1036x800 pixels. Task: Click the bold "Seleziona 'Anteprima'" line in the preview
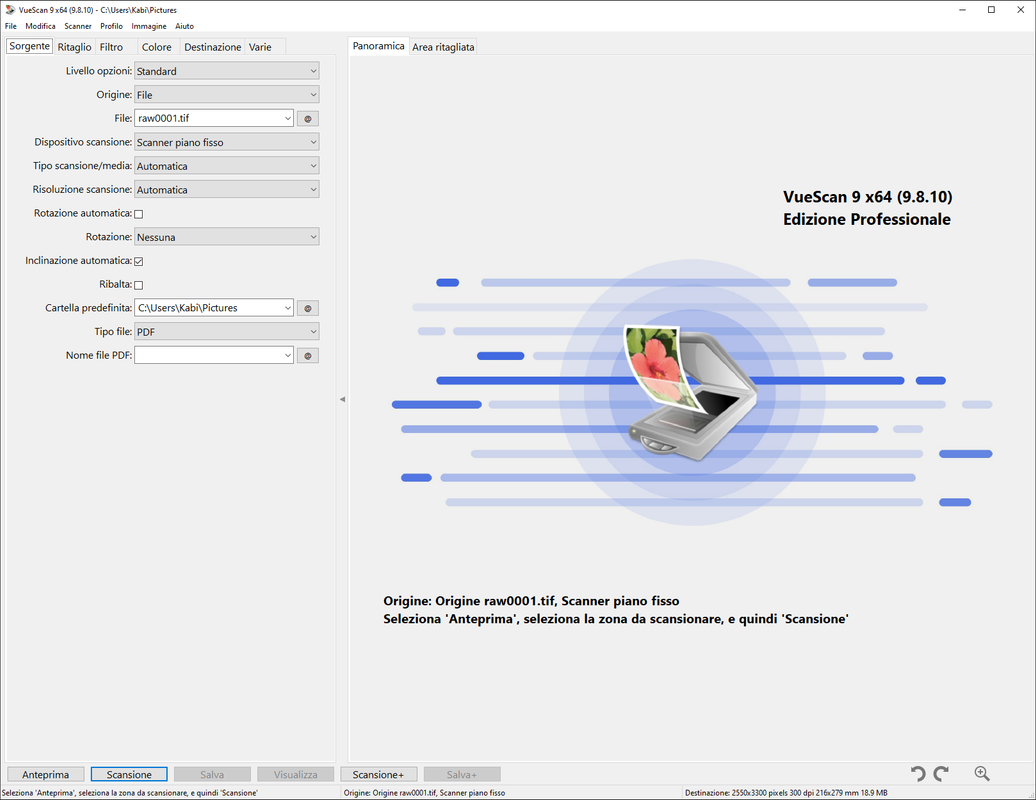click(x=616, y=619)
